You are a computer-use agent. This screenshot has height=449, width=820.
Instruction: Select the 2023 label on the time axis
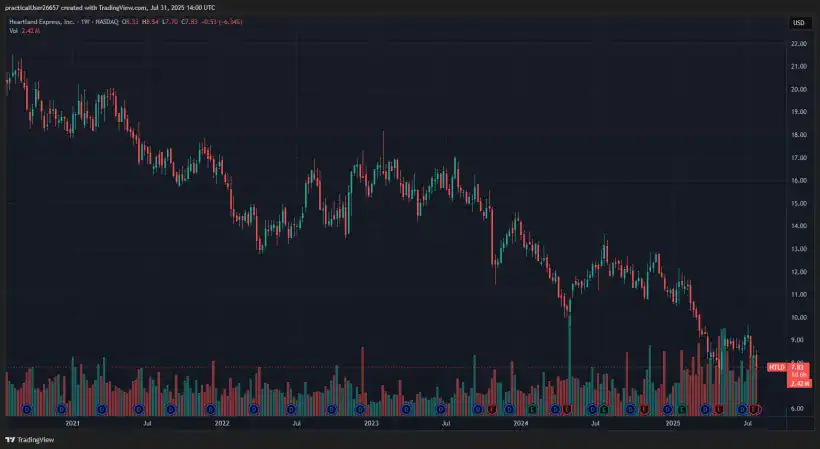(372, 424)
